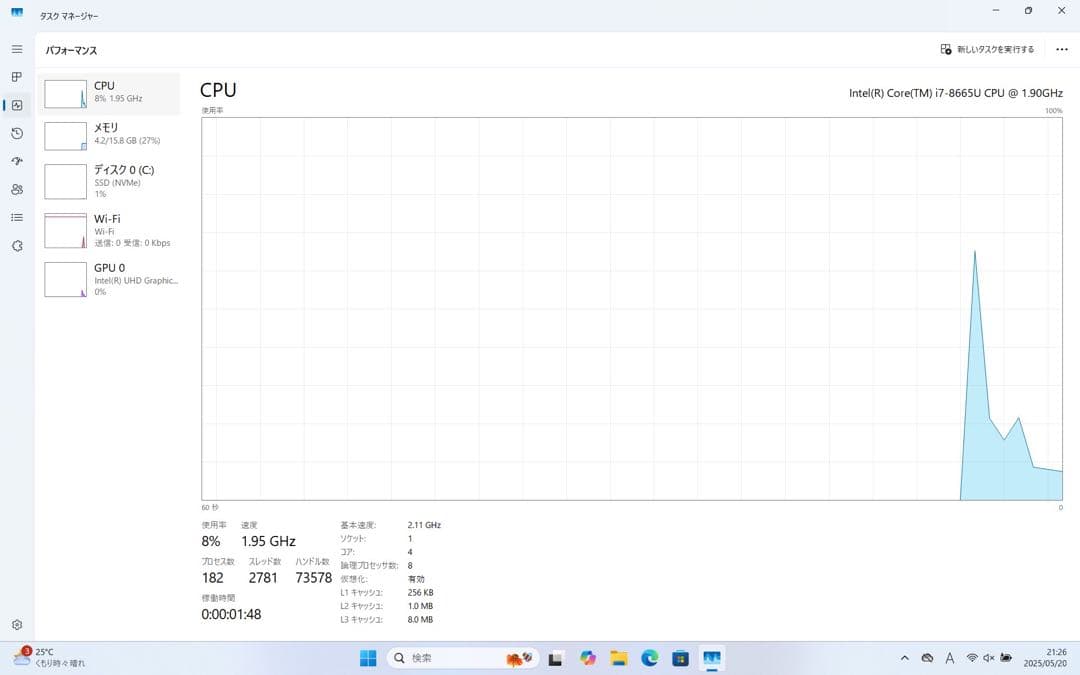1080x675 pixels.
Task: Open the Startup apps page
Action: click(16, 161)
